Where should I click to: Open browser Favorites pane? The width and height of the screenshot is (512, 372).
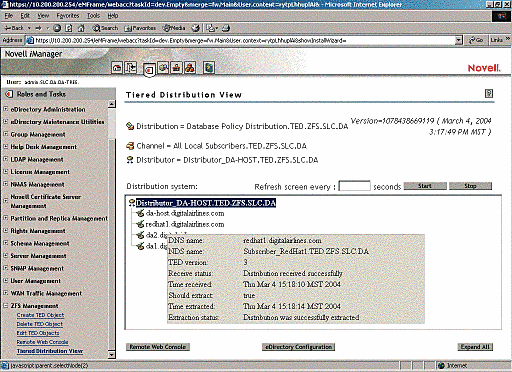140,28
